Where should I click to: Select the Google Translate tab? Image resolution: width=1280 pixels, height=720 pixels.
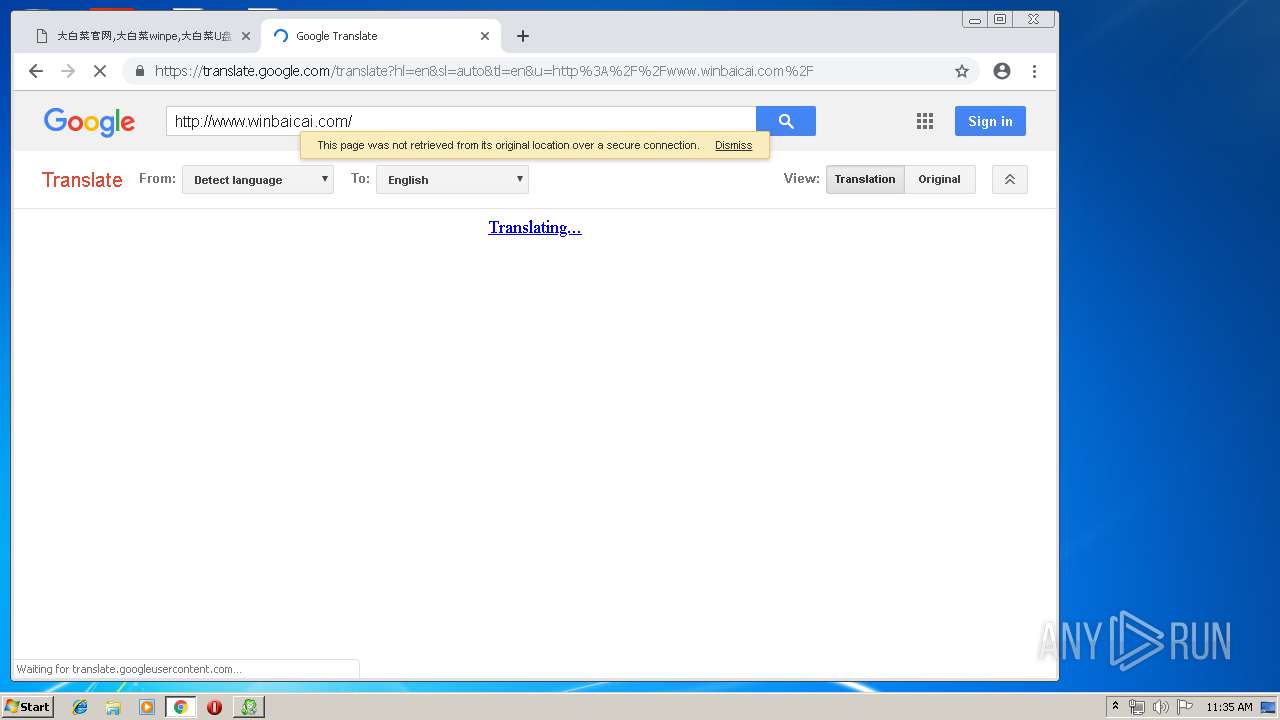click(380, 36)
